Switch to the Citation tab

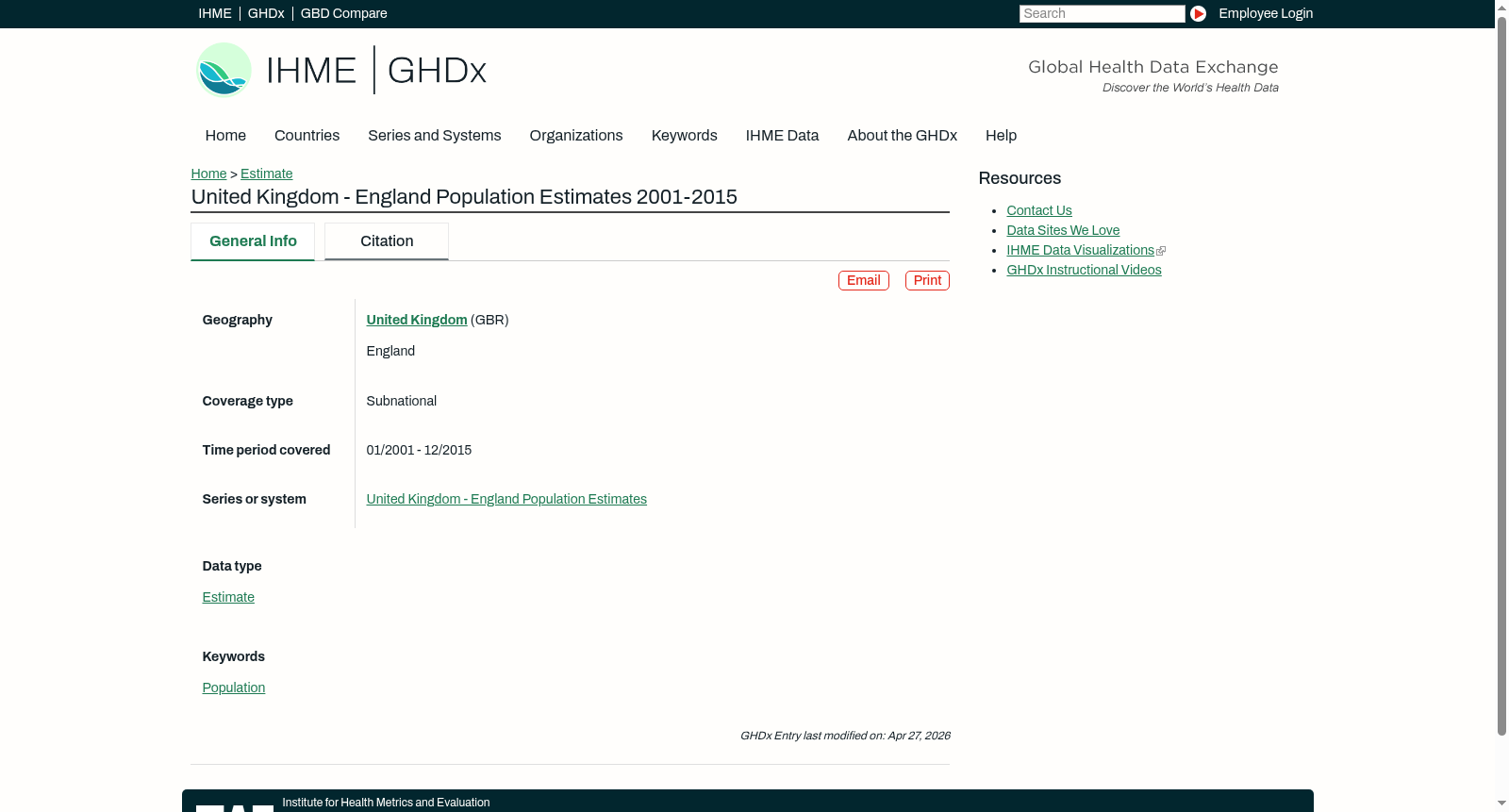387,241
